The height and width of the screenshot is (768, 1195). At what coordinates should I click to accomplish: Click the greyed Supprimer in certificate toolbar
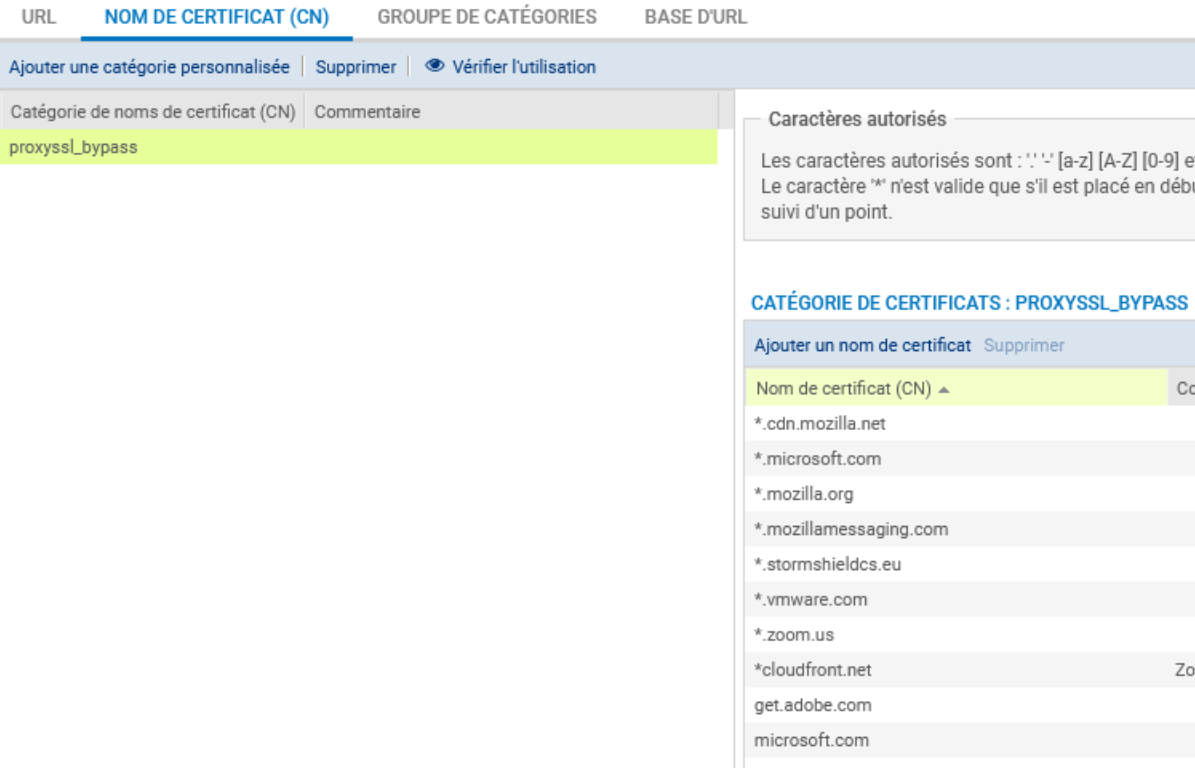point(1024,345)
